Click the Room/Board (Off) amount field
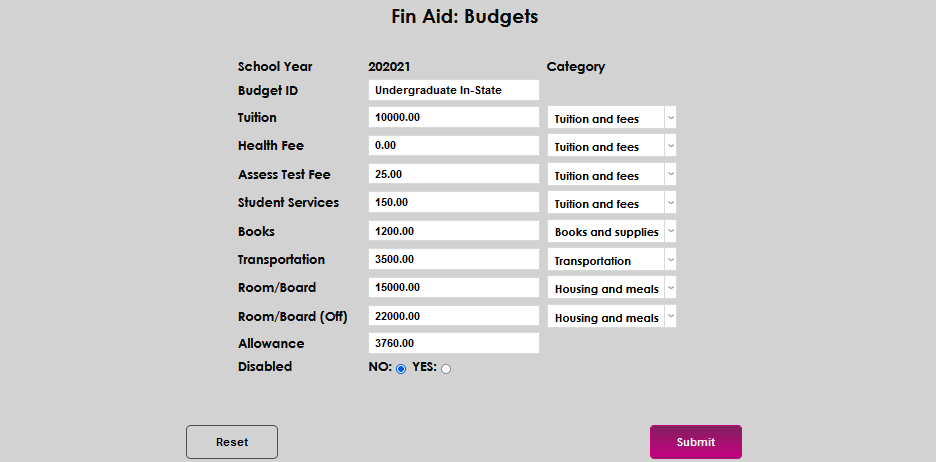 454,316
